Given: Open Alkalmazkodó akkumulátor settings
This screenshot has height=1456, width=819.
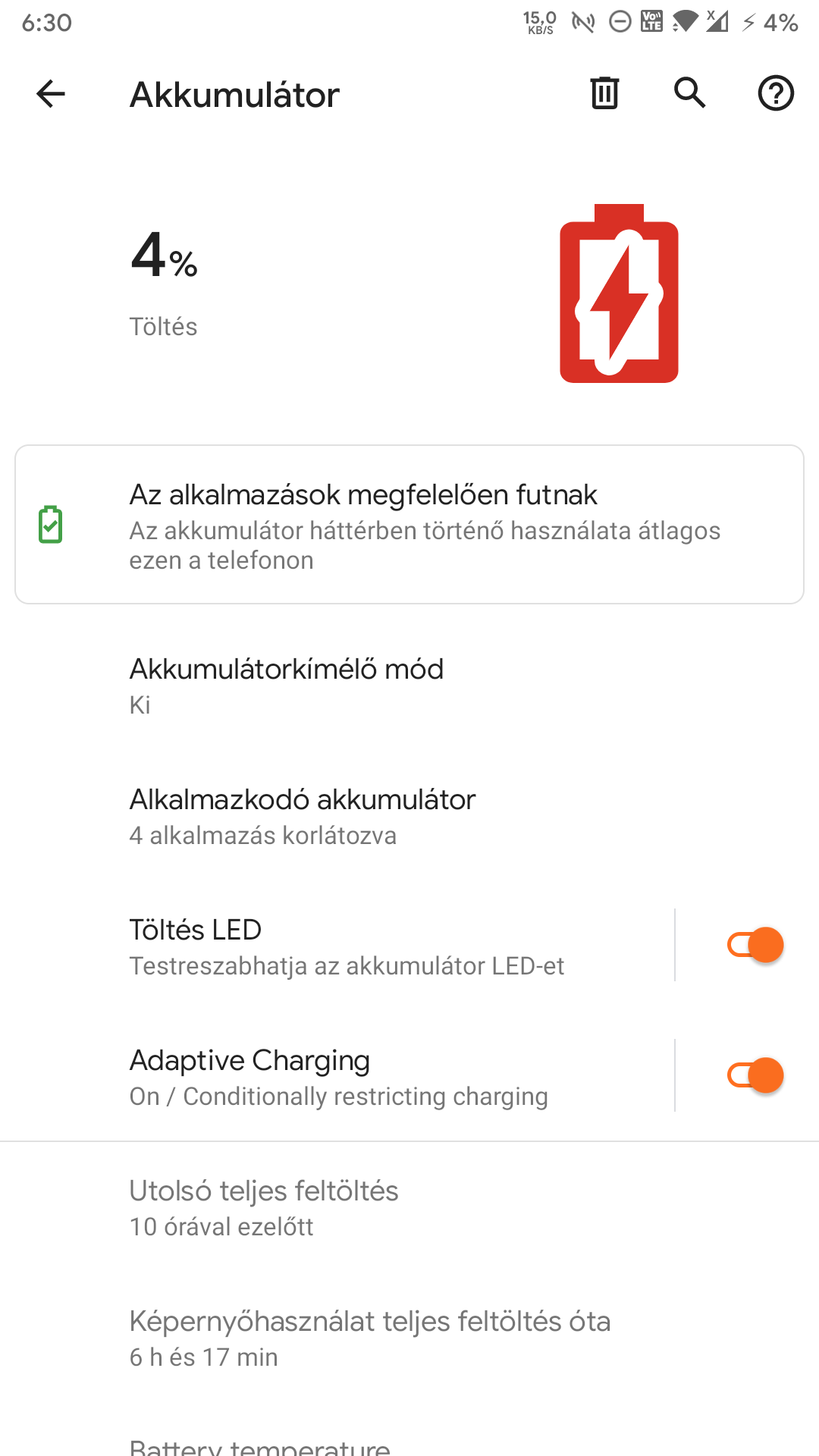Looking at the screenshot, I should pyautogui.click(x=303, y=815).
